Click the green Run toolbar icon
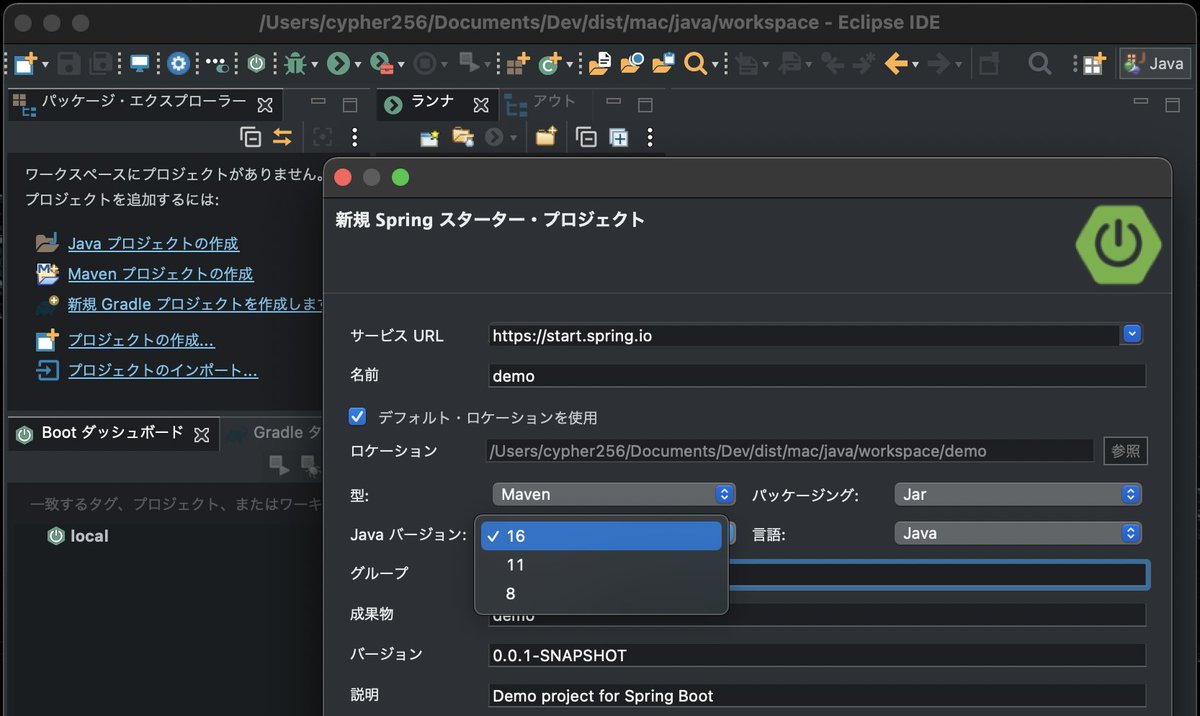 point(338,64)
